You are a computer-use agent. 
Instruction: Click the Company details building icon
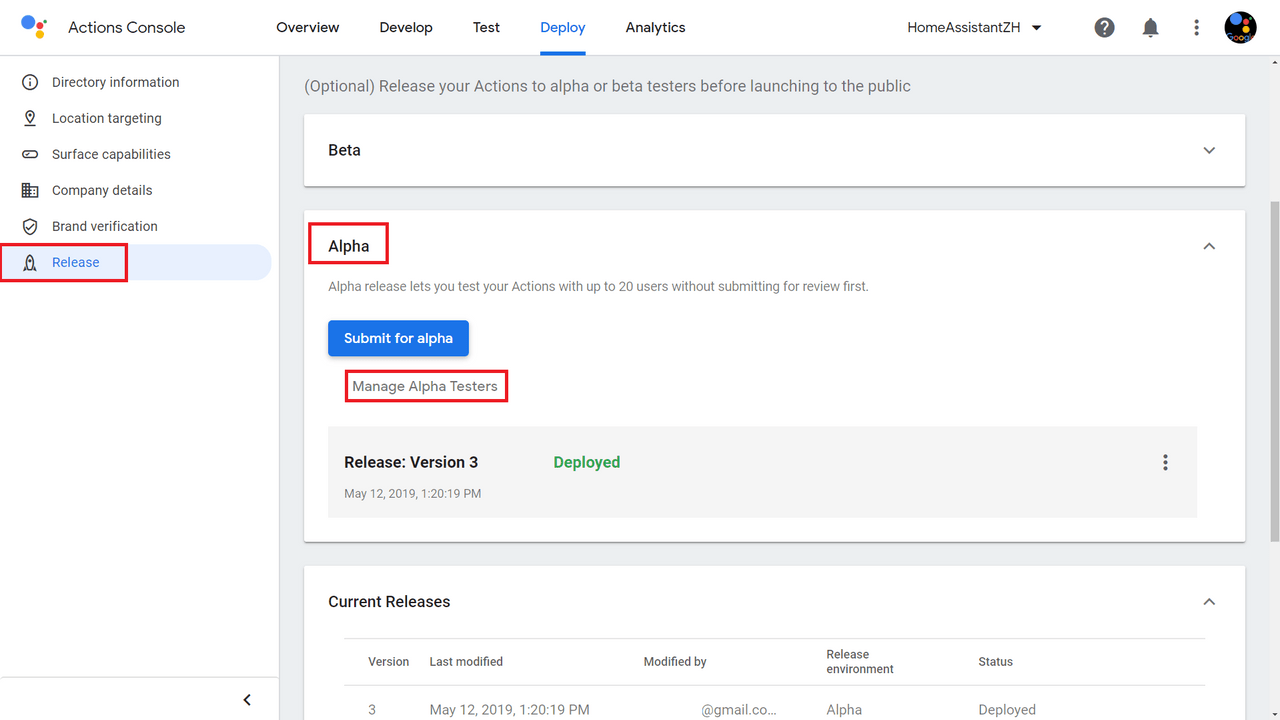30,190
